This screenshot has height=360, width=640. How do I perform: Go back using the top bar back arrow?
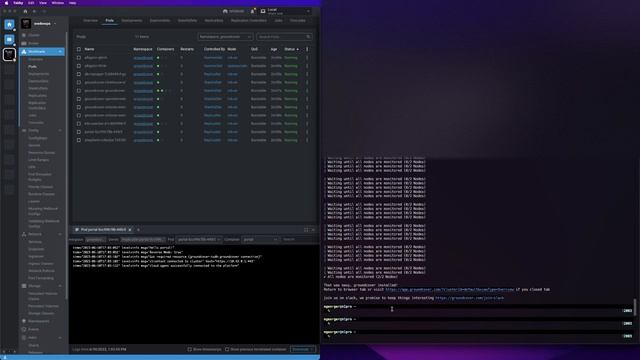click(x=34, y=11)
